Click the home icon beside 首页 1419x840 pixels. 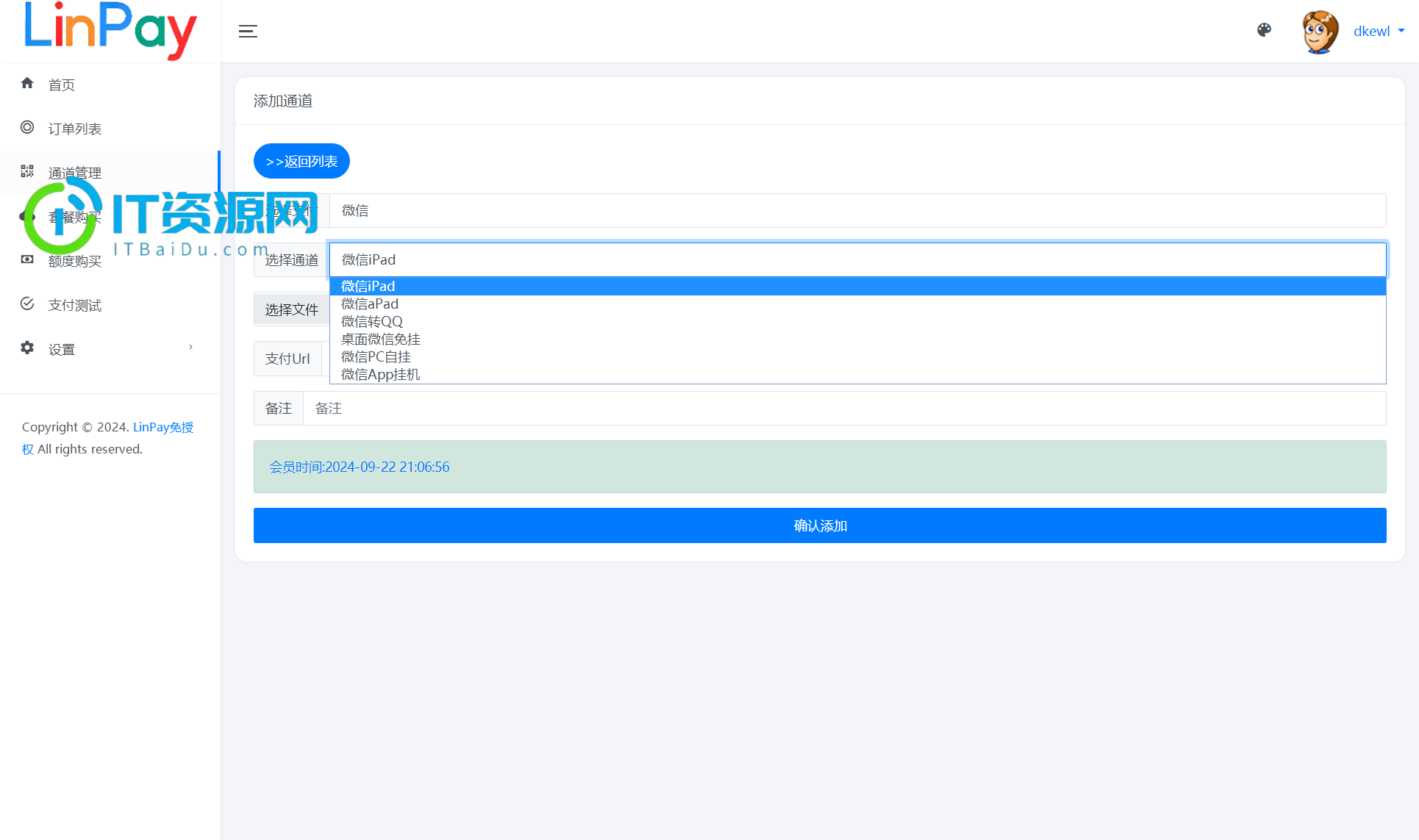pyautogui.click(x=27, y=83)
